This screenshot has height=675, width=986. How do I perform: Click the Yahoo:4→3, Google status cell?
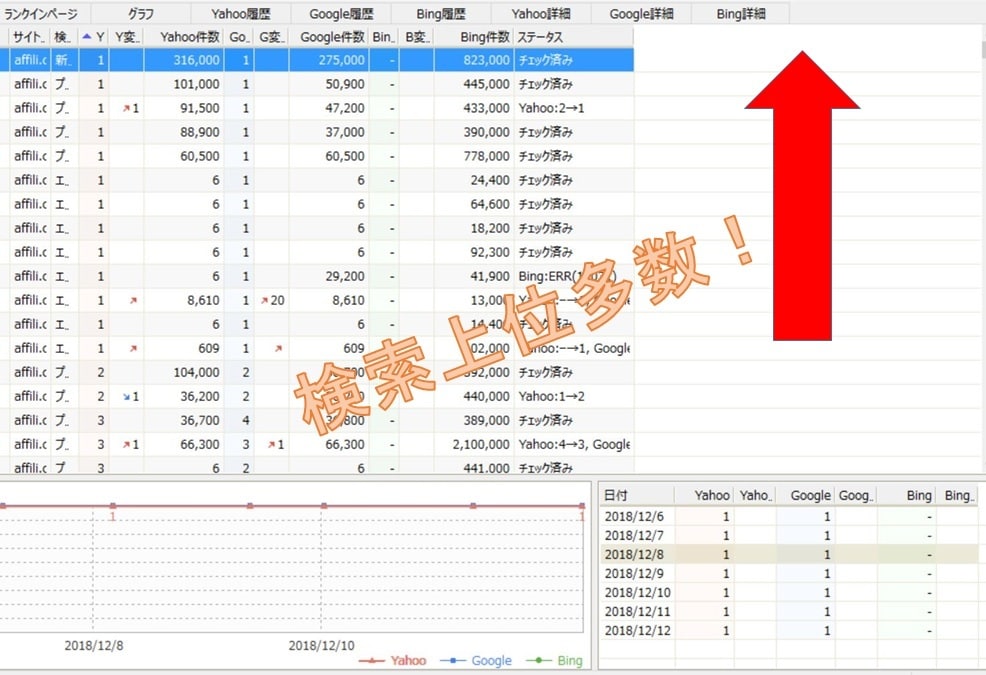pyautogui.click(x=573, y=445)
